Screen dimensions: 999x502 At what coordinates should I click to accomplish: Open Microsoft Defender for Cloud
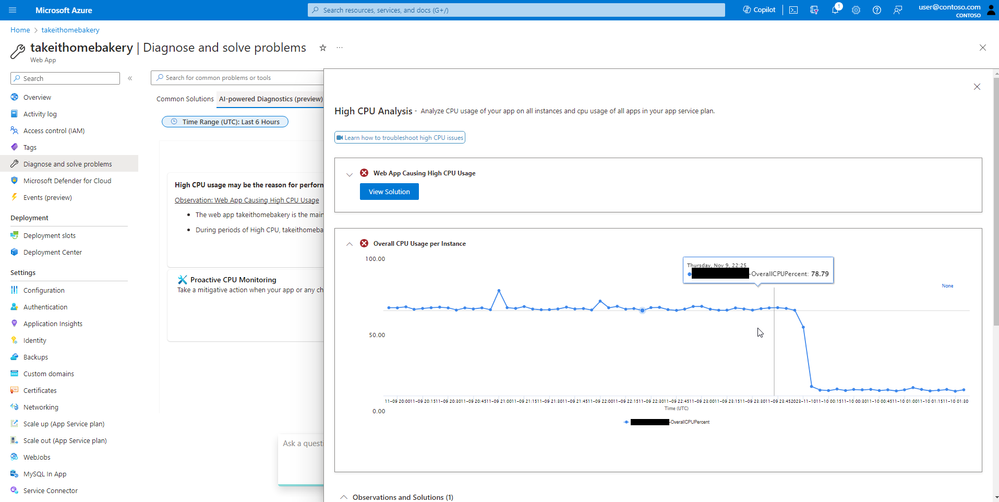pyautogui.click(x=67, y=180)
